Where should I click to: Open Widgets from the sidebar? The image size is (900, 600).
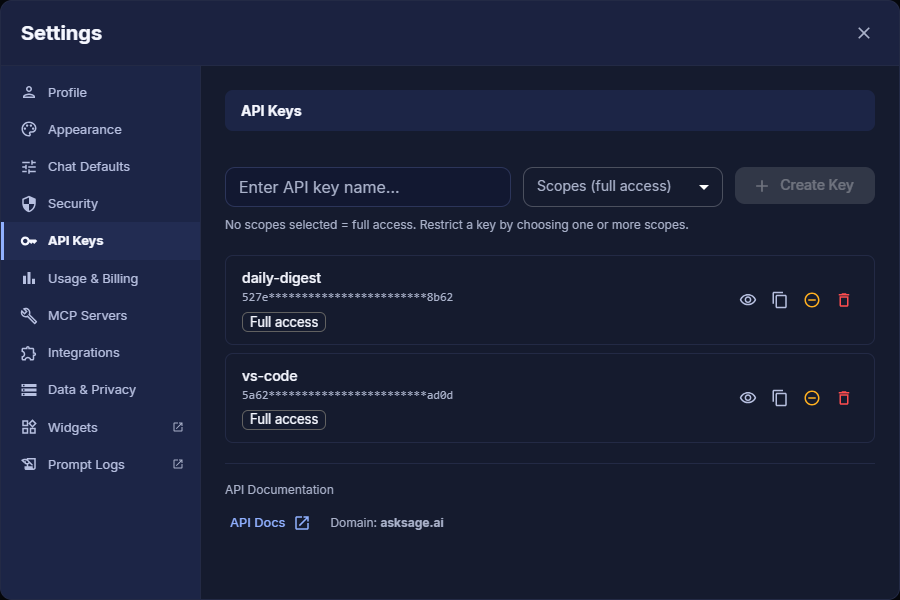click(100, 427)
